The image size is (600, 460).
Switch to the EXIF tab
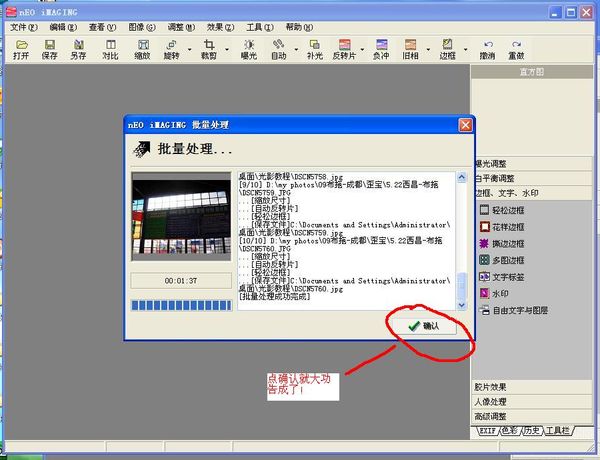[488, 430]
